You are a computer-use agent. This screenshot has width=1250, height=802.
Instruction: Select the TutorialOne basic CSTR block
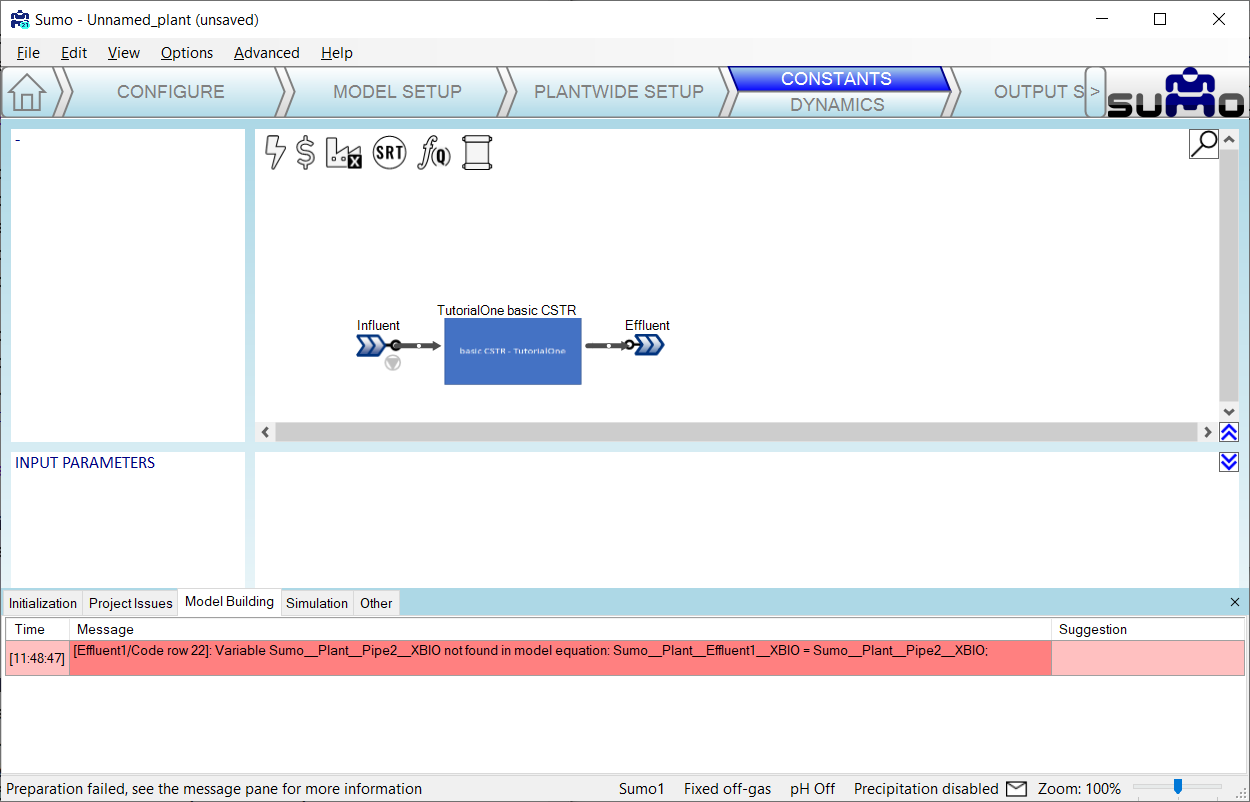point(512,351)
